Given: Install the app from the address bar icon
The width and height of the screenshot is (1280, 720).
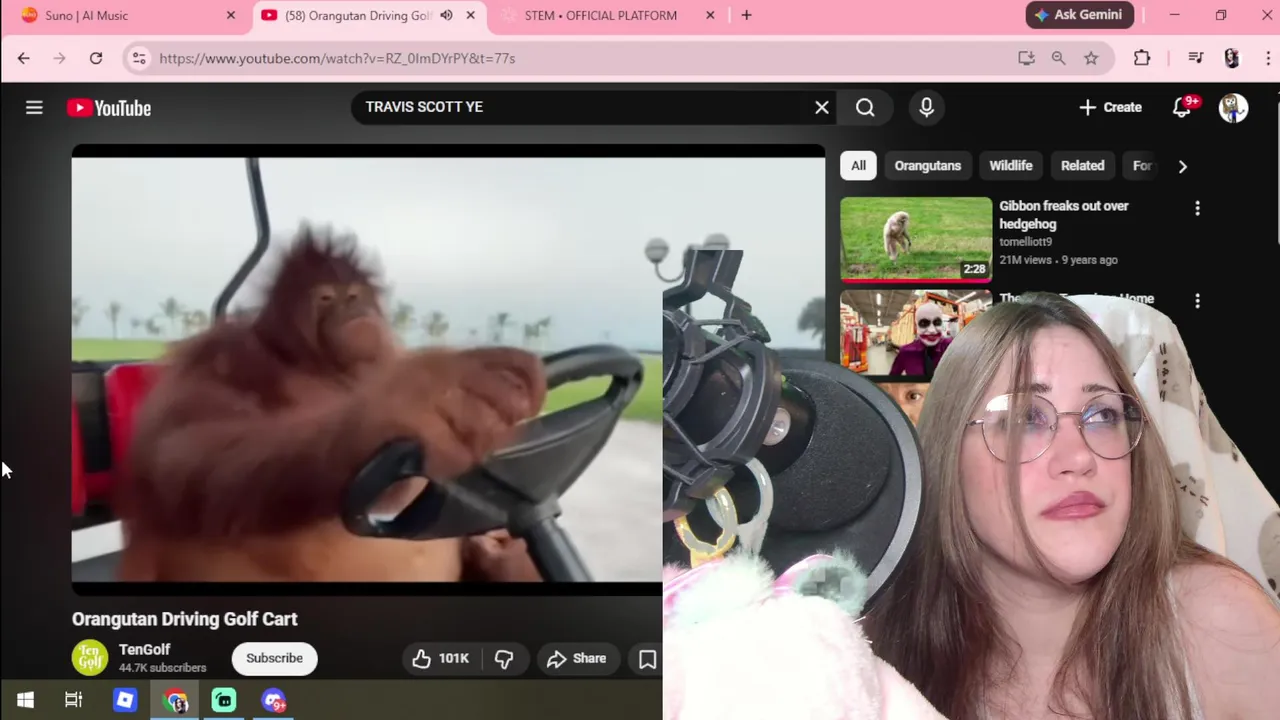Looking at the screenshot, I should pyautogui.click(x=1026, y=58).
